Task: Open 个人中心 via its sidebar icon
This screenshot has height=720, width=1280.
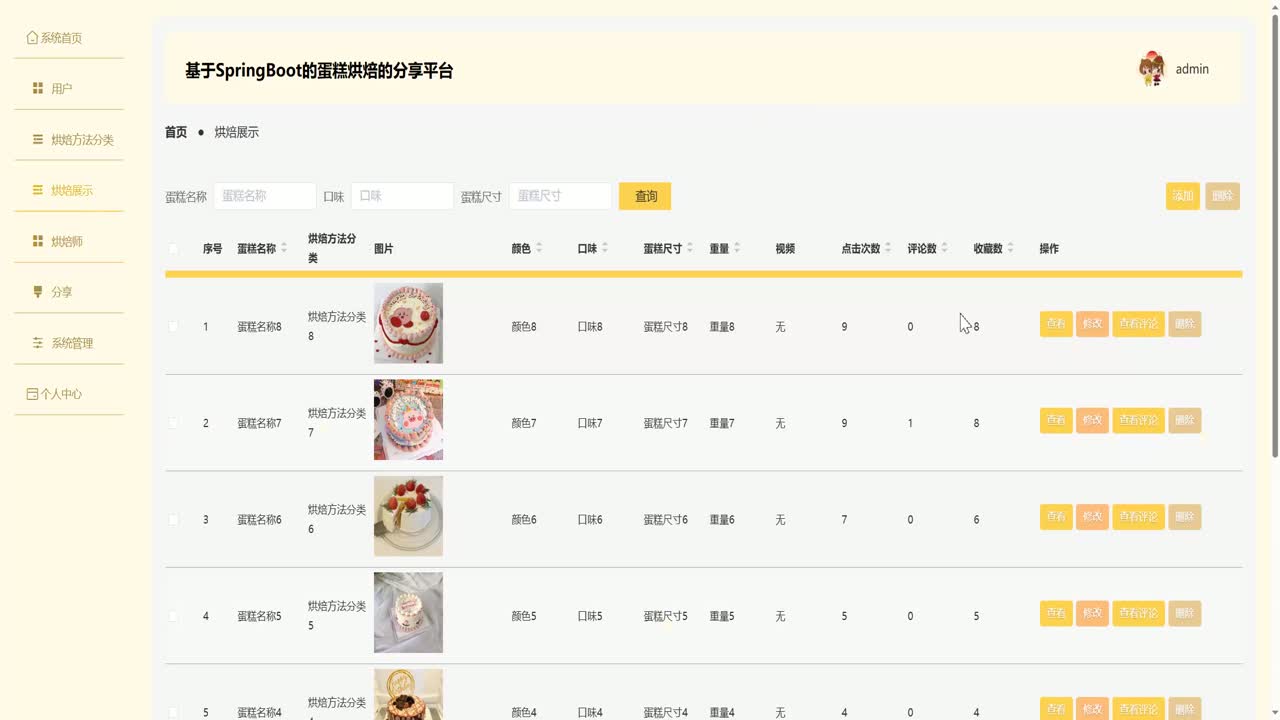Action: pyautogui.click(x=31, y=393)
